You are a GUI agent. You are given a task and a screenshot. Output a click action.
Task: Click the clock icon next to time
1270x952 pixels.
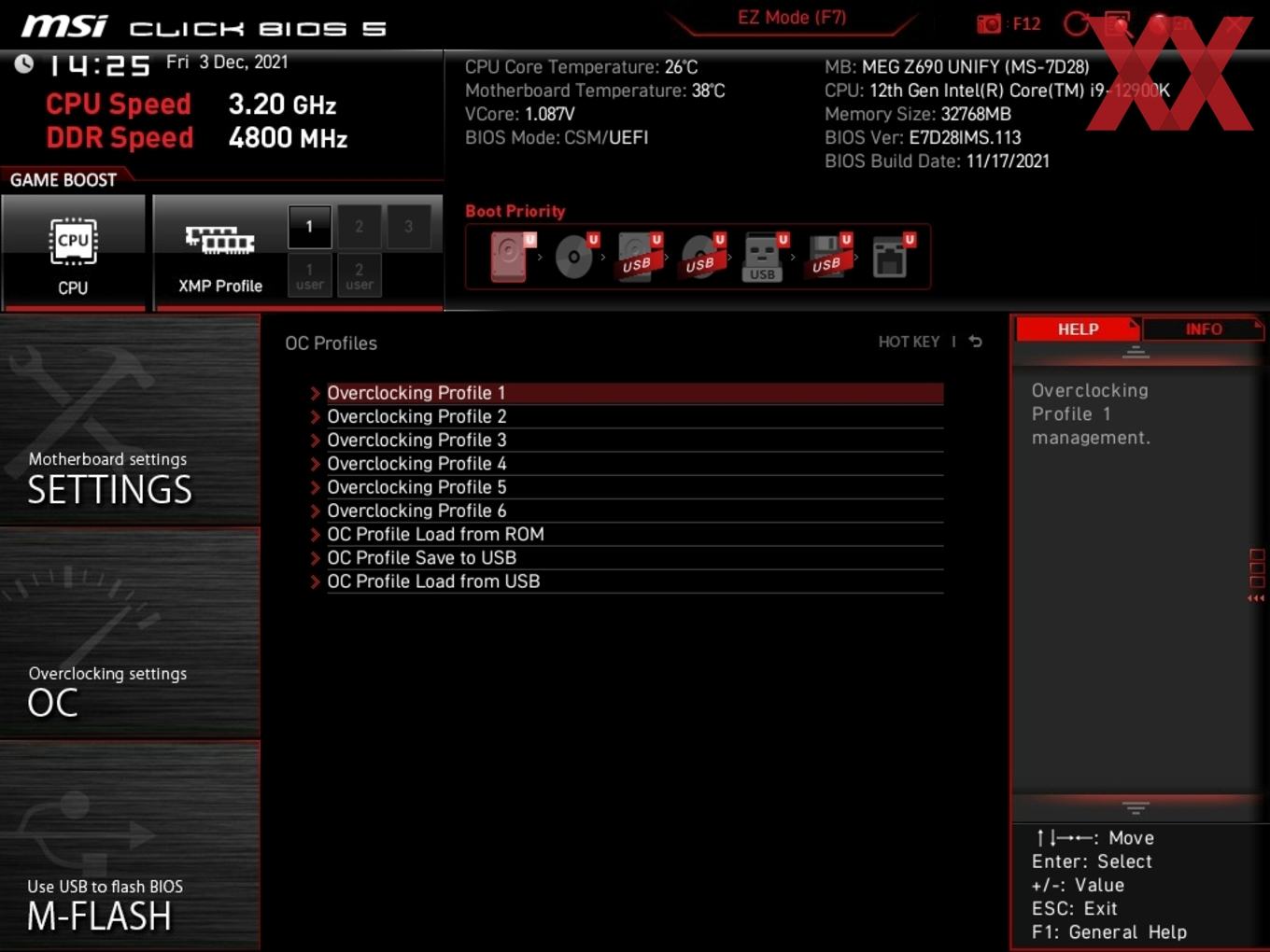pyautogui.click(x=24, y=63)
